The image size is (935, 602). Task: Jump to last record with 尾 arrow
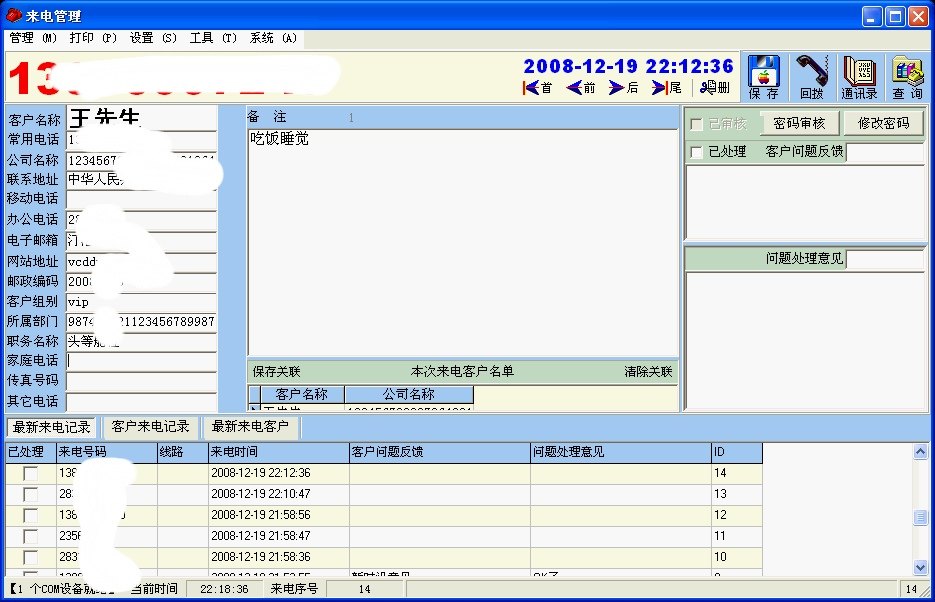click(667, 88)
